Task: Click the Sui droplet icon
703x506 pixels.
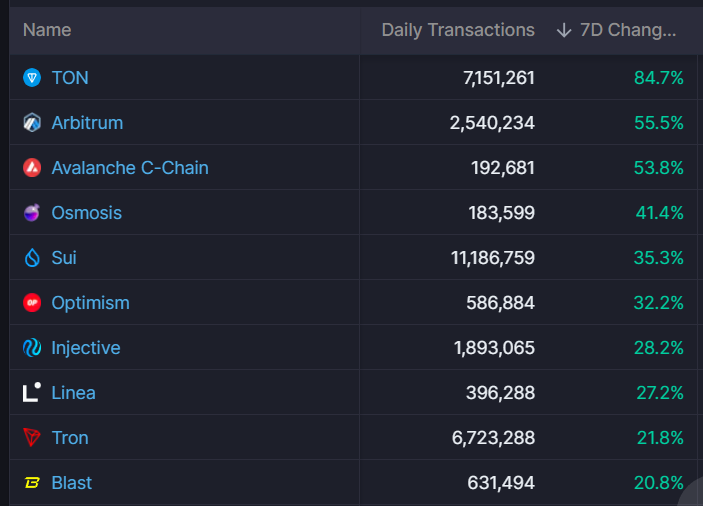Action: (x=32, y=258)
